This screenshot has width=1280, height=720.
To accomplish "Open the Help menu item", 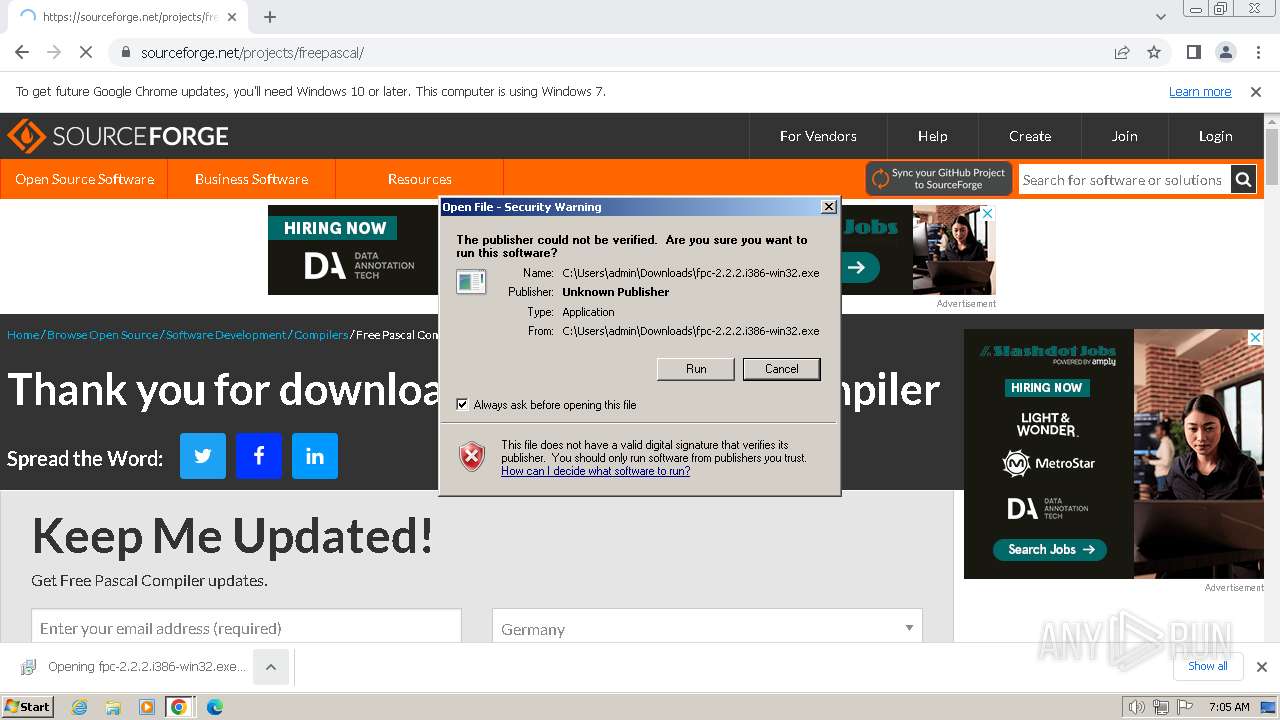I will click(x=932, y=136).
